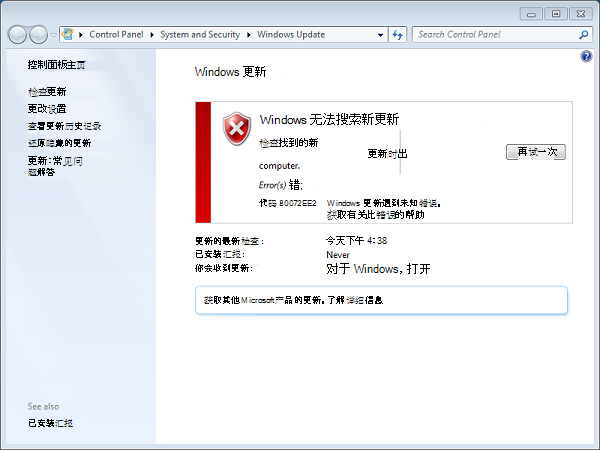Viewport: 600px width, 450px height.
Task: Click the refresh button beside address bar
Action: point(398,35)
